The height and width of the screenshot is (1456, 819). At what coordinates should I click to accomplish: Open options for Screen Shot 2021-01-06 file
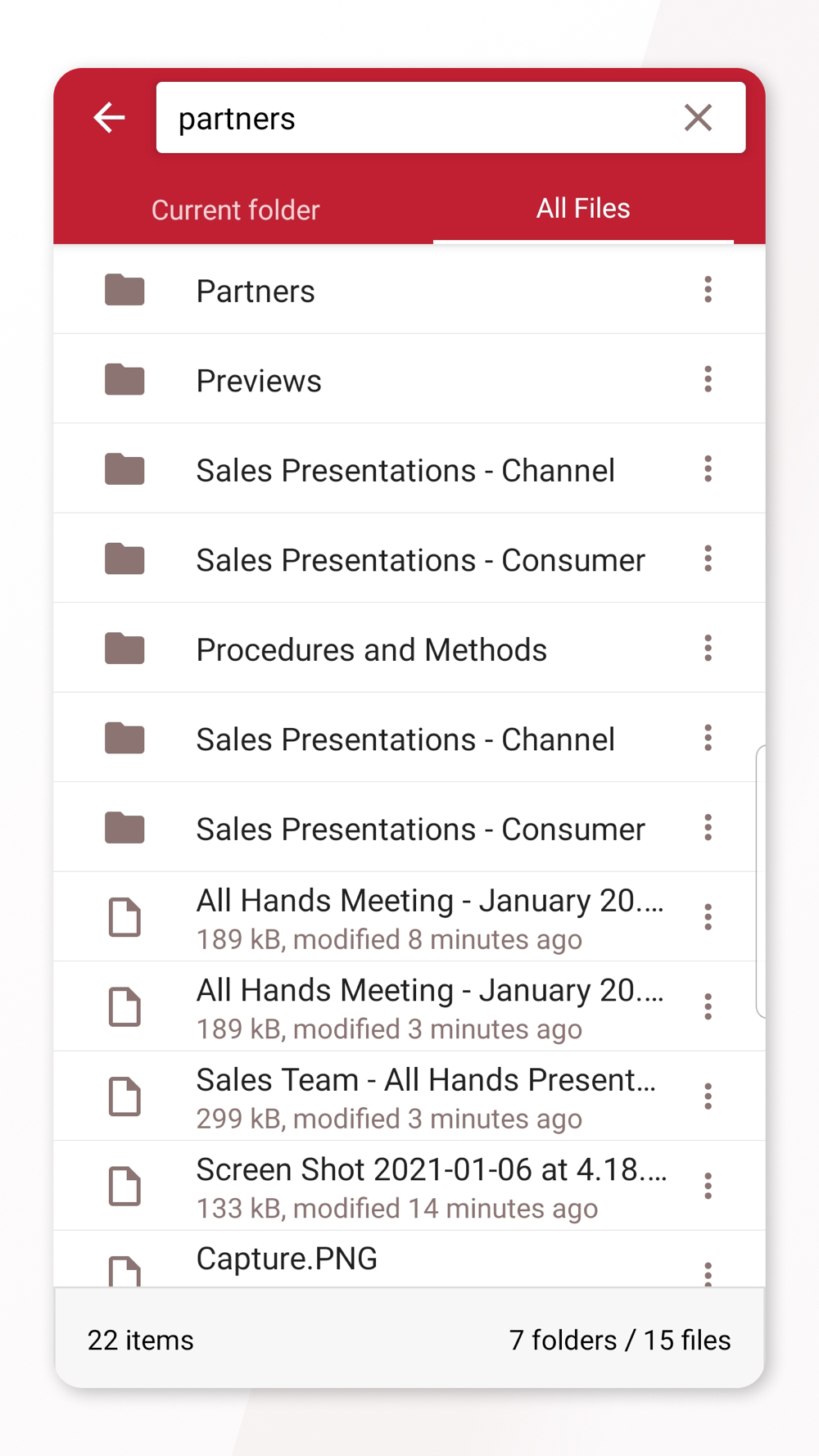click(708, 1186)
